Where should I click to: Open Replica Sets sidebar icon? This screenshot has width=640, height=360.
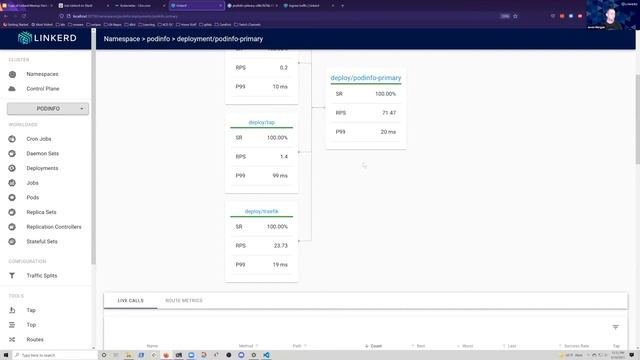point(12,212)
